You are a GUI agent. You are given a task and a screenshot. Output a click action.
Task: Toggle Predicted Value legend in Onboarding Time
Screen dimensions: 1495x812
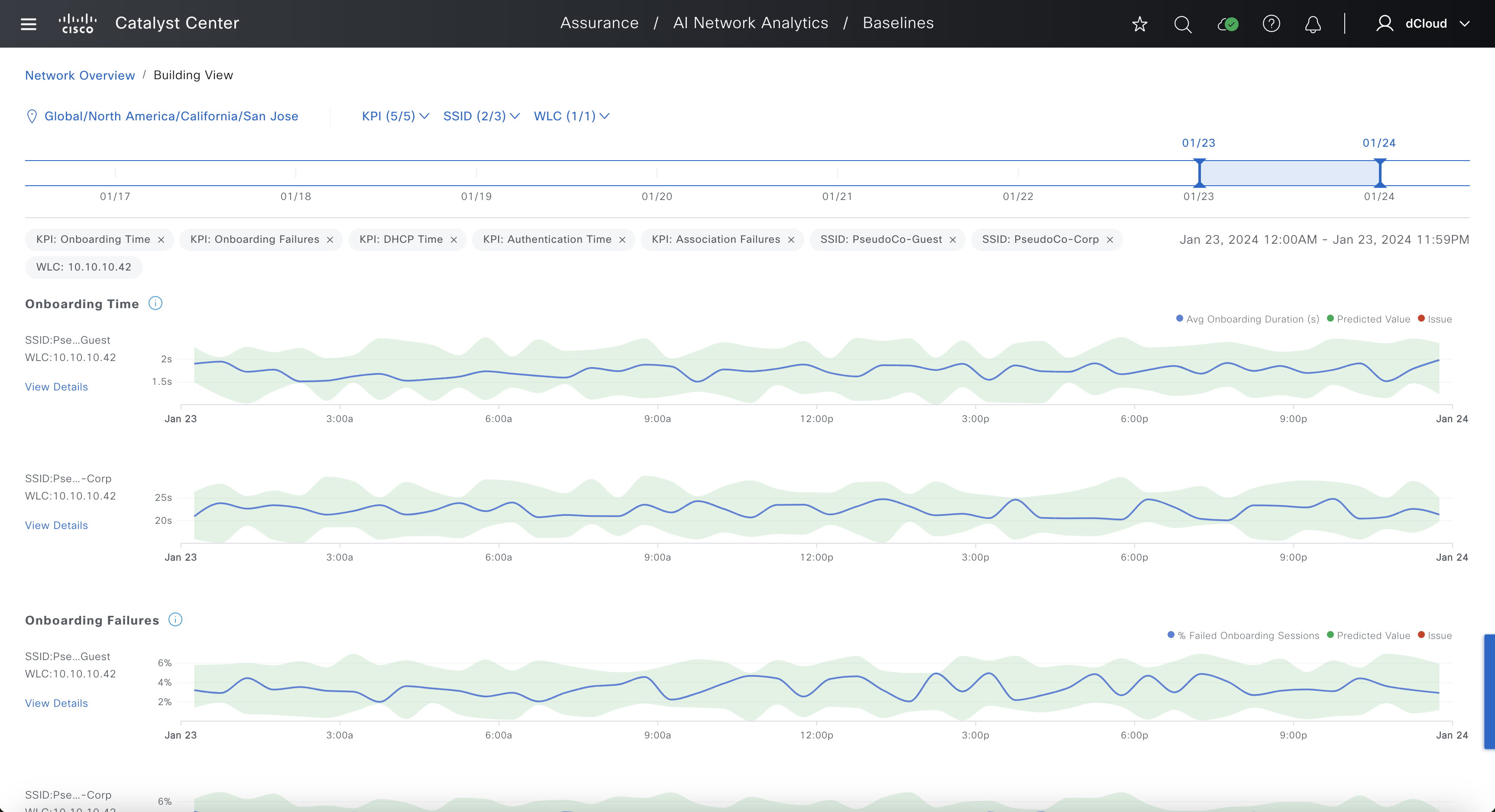click(x=1369, y=319)
